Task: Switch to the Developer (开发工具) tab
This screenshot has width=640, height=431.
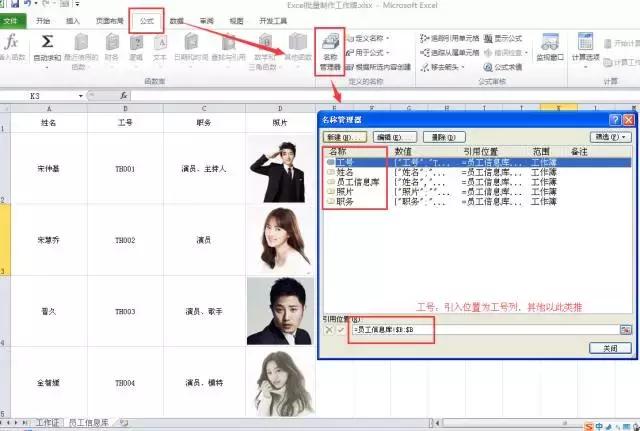Action: 273,21
